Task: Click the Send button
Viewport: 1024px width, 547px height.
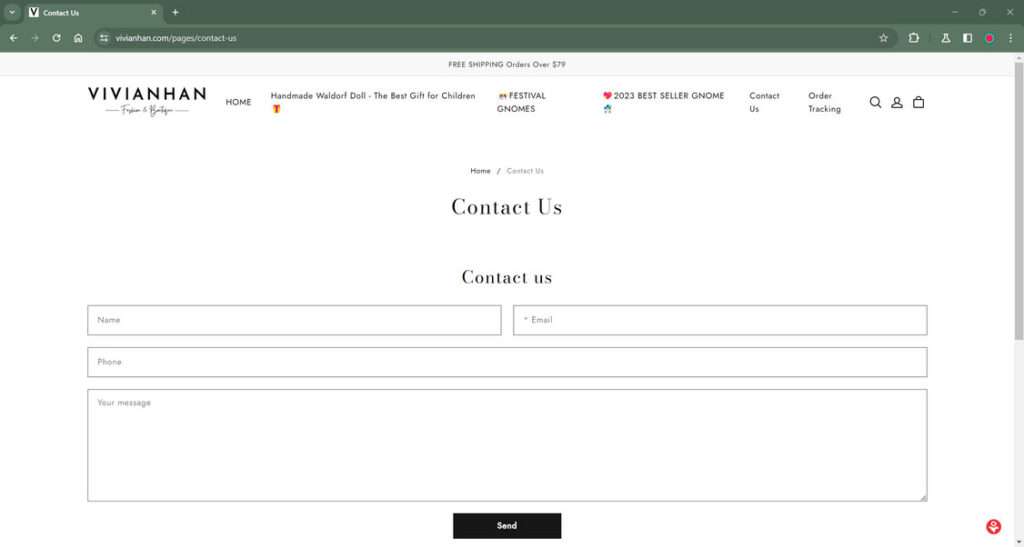Action: tap(507, 525)
